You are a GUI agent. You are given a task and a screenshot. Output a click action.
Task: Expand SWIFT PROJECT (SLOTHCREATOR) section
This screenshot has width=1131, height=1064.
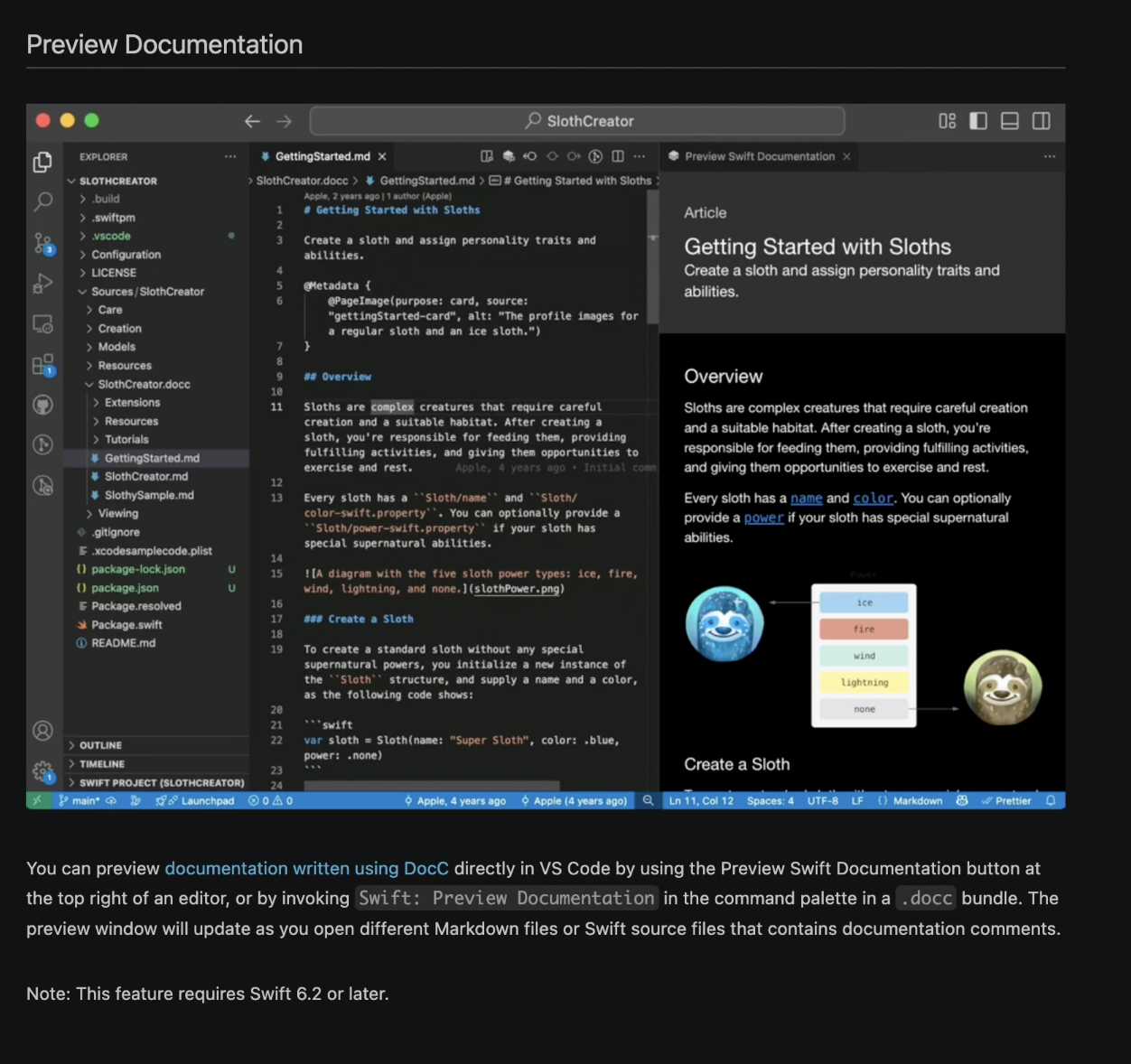155,782
